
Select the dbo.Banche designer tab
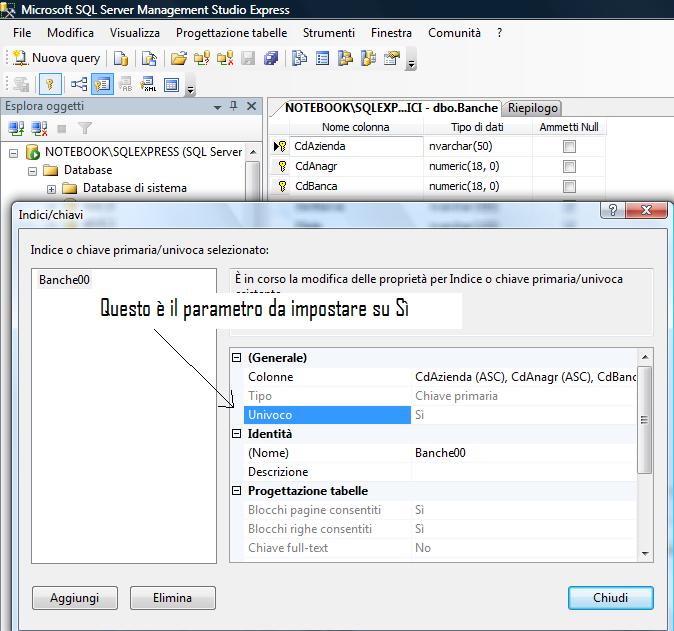[391, 107]
